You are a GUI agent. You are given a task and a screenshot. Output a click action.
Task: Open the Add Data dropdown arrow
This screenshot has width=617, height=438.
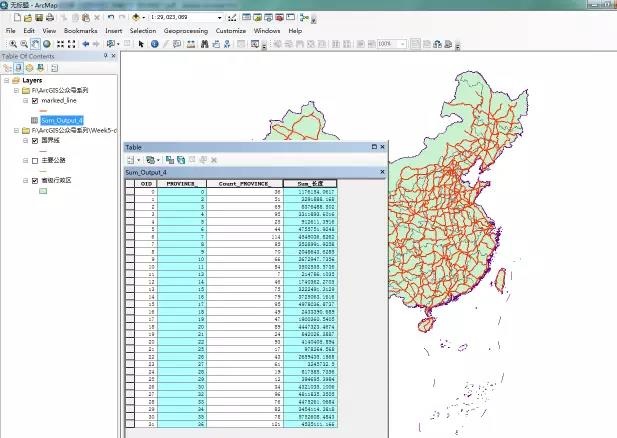[143, 18]
